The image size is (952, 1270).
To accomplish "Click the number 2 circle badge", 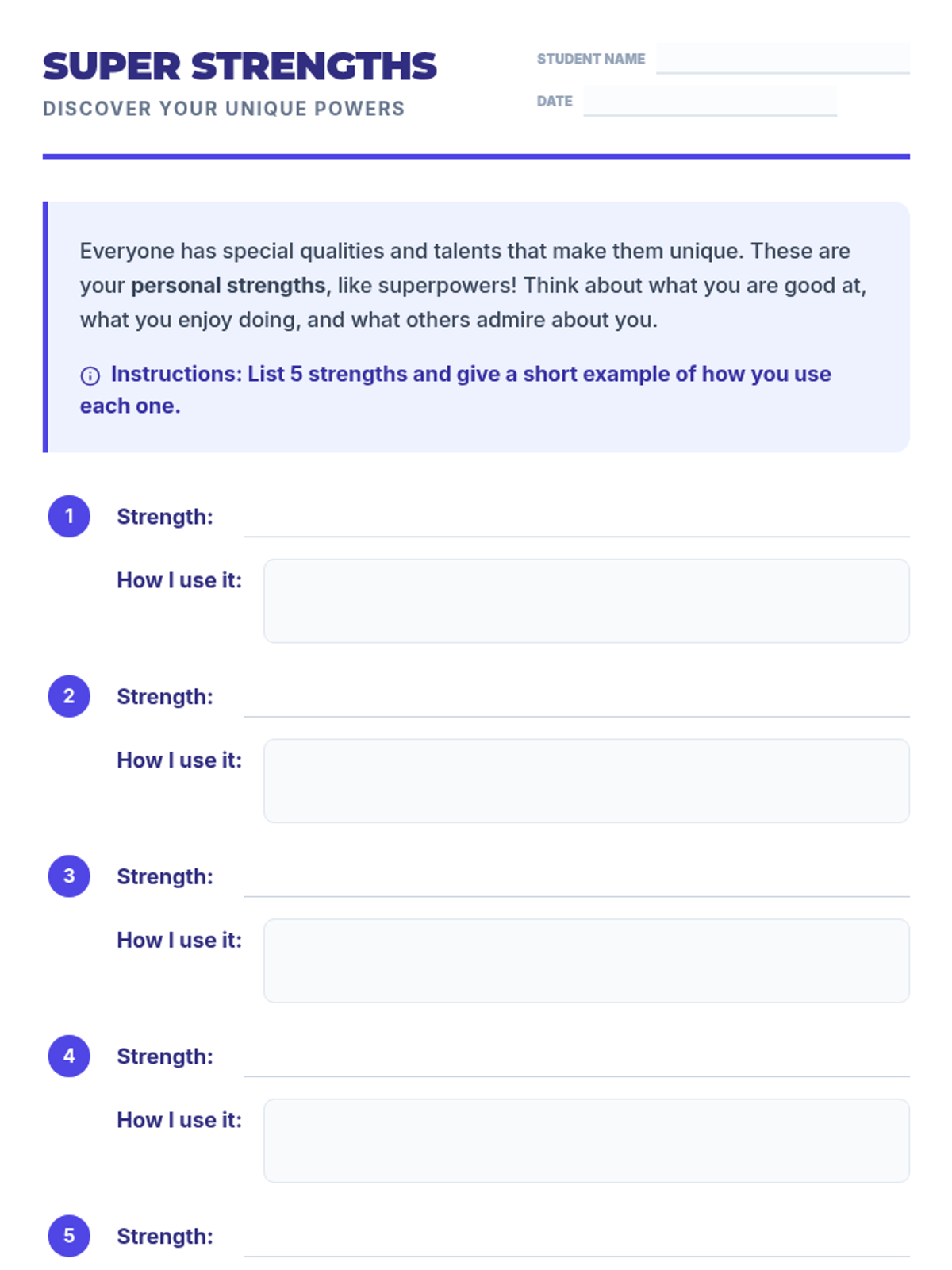I will pos(69,696).
